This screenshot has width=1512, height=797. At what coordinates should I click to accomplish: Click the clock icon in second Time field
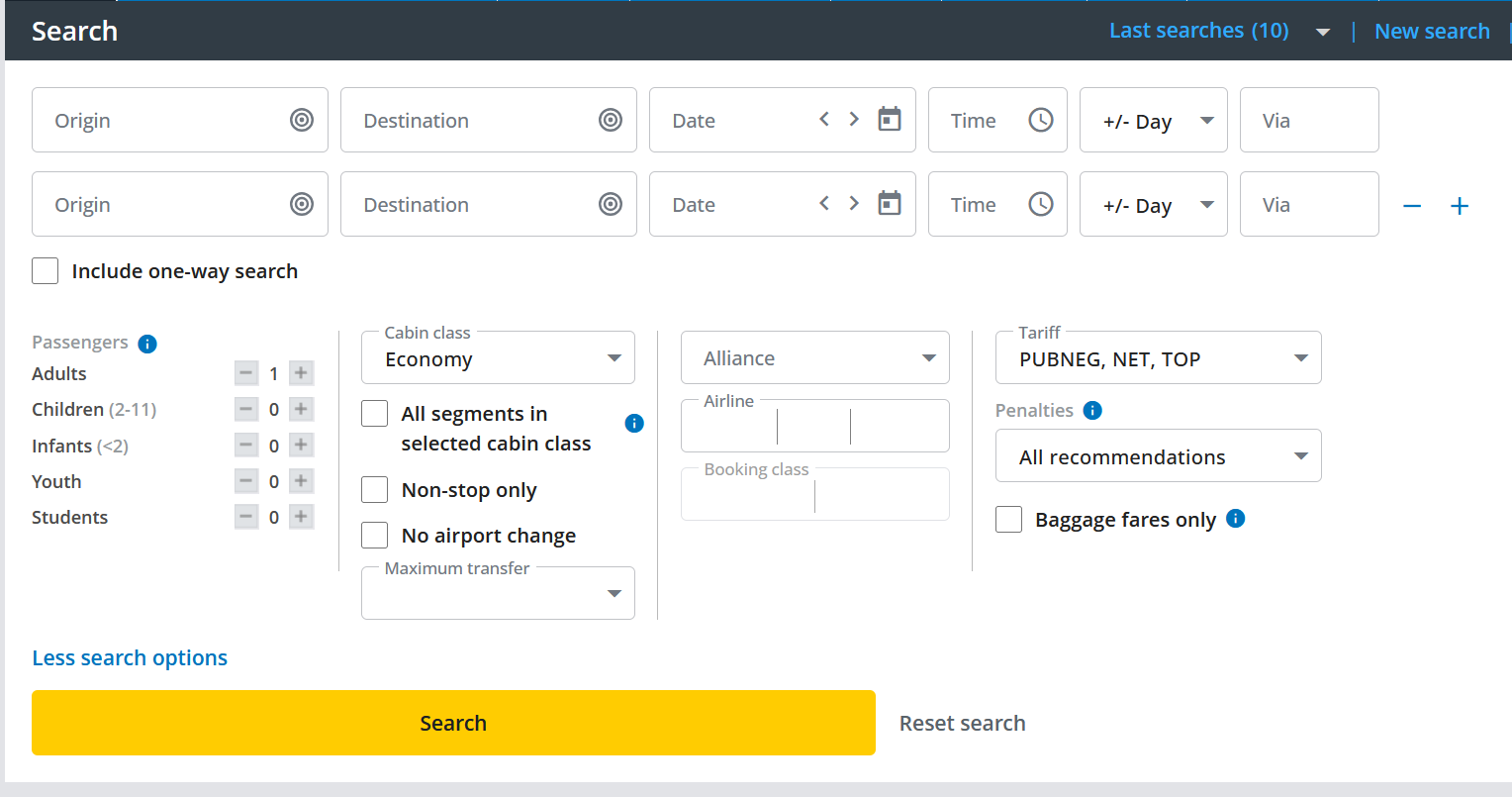coord(1040,204)
